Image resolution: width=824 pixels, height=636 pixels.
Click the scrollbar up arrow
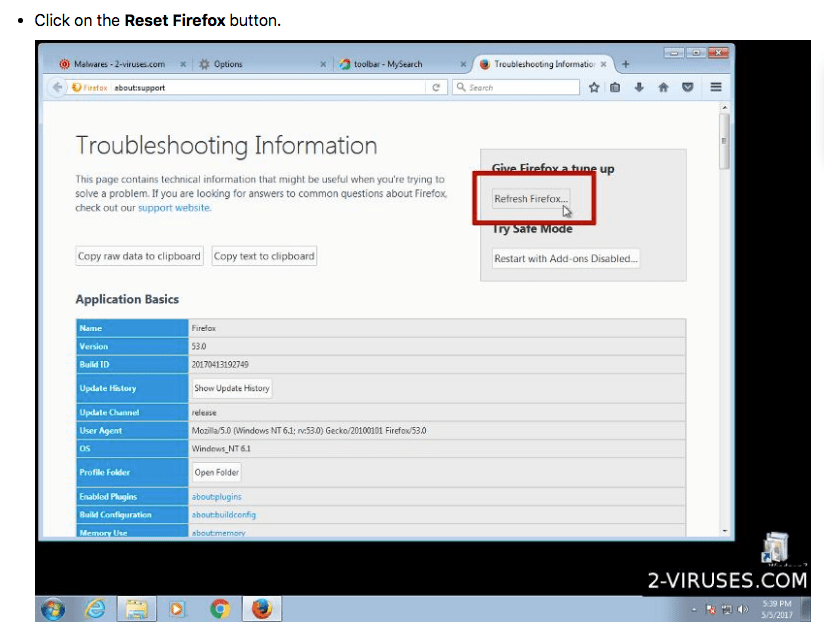[725, 107]
